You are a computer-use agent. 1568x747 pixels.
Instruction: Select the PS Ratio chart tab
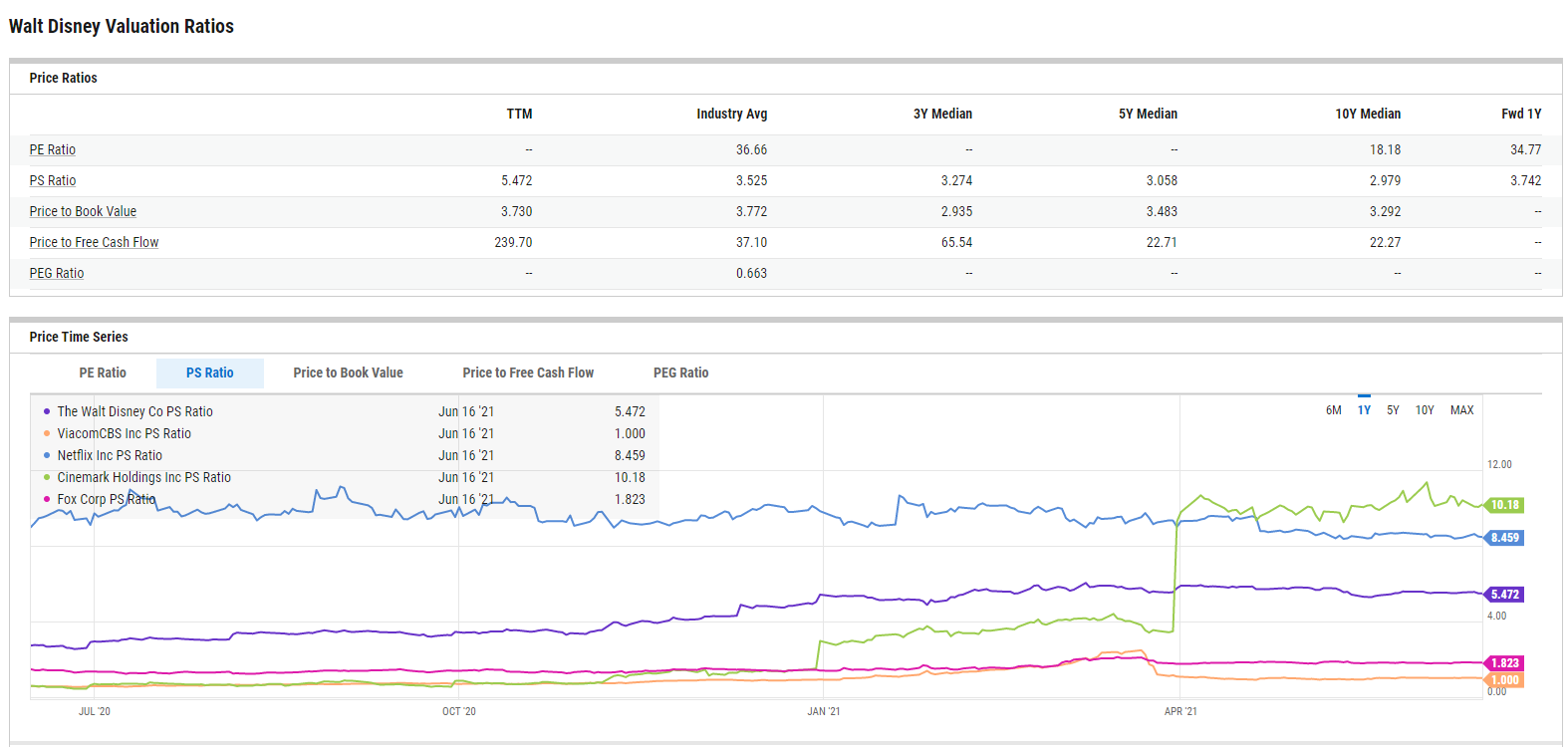[210, 373]
